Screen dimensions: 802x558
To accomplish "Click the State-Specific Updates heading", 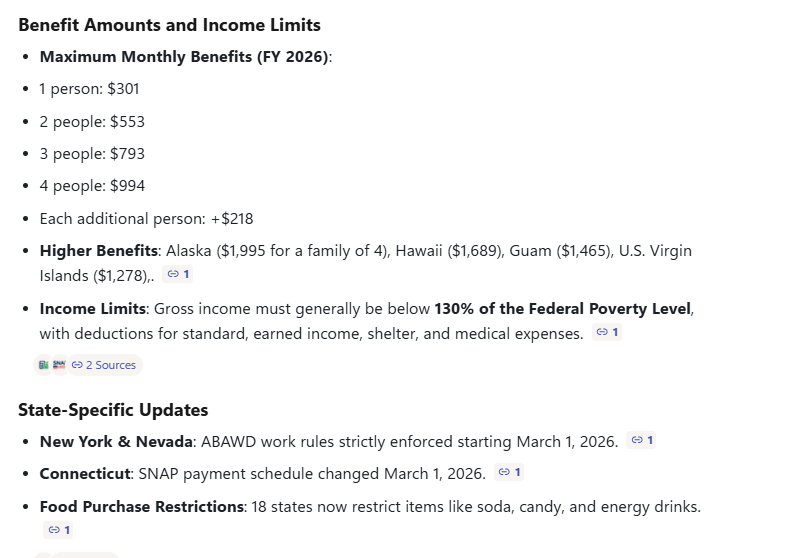I will (x=113, y=410).
